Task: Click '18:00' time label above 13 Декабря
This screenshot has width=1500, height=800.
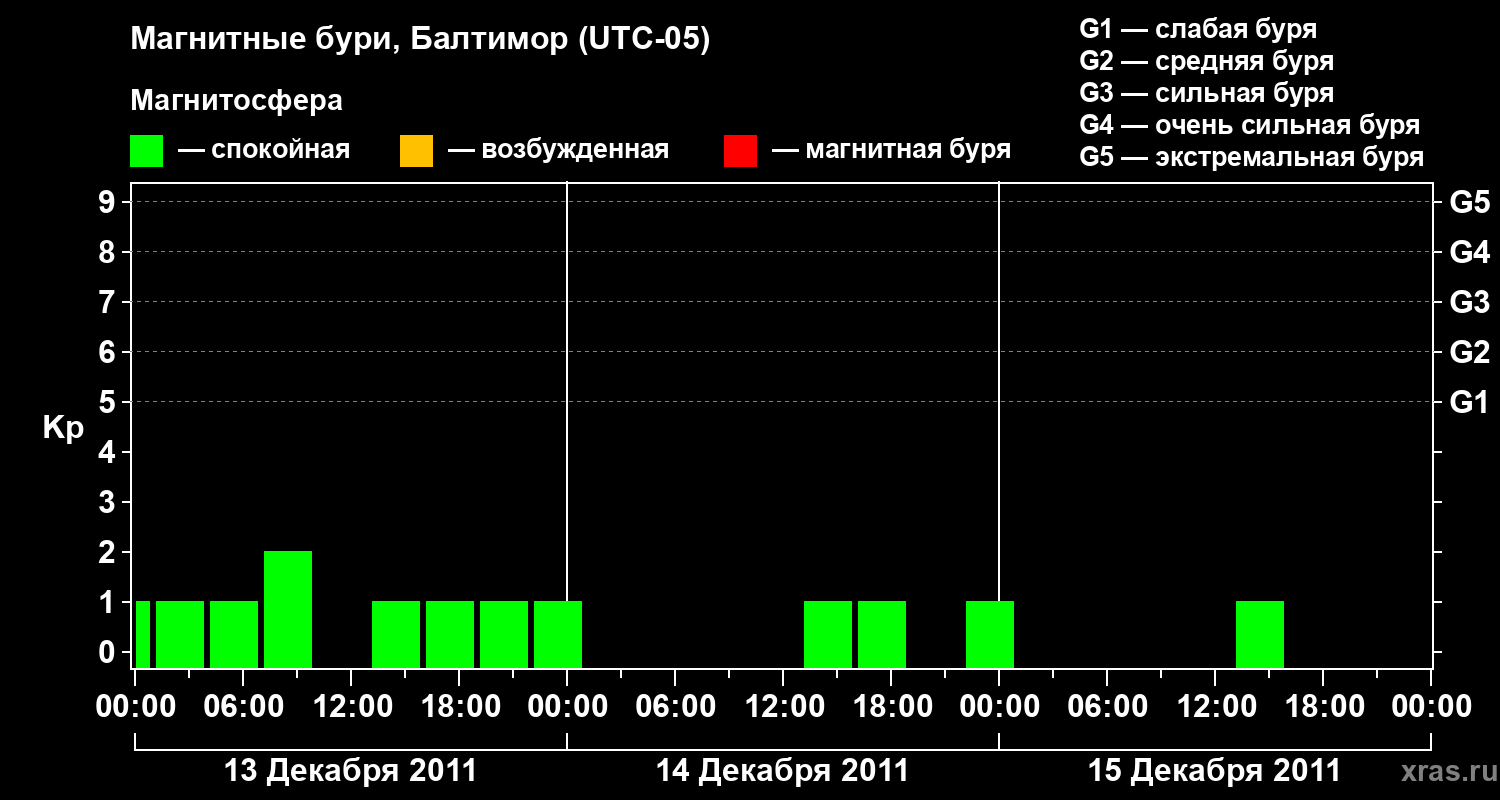Action: point(459,707)
